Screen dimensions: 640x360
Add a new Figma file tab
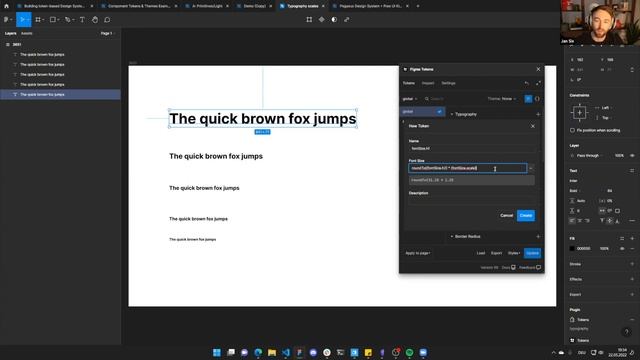click(x=418, y=6)
